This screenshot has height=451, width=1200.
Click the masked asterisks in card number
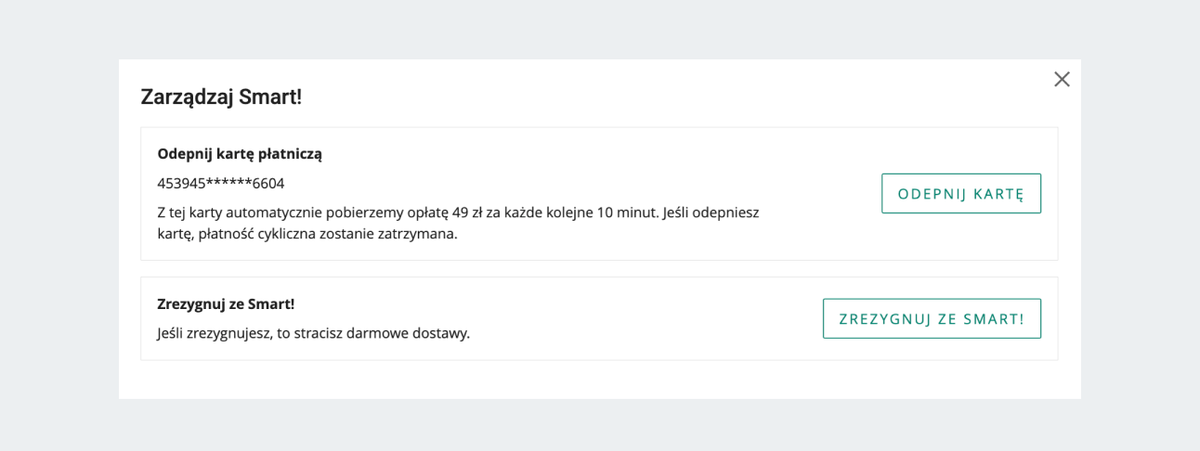point(227,184)
